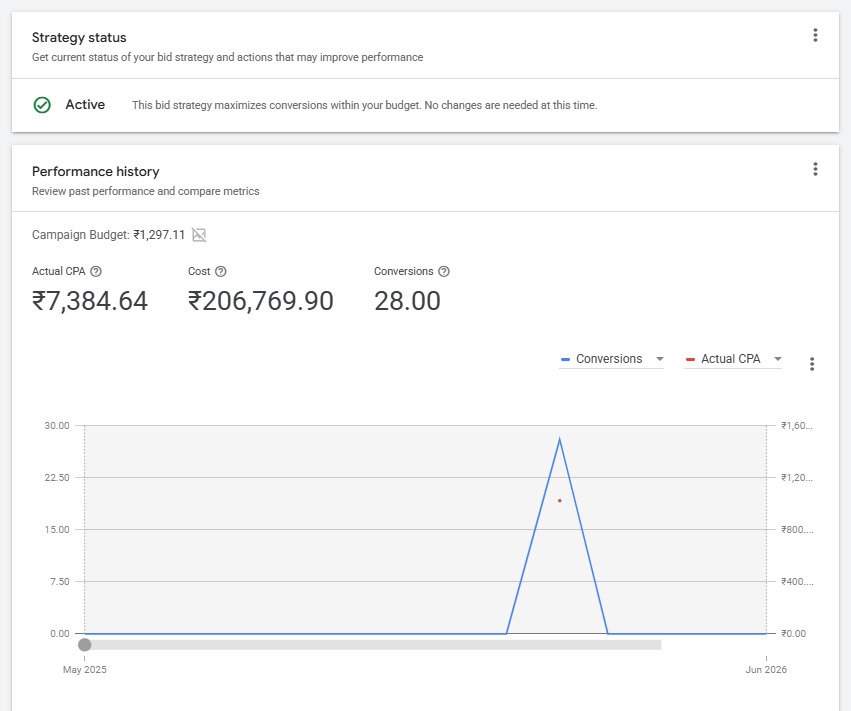Open the Cost help icon

pyautogui.click(x=221, y=271)
